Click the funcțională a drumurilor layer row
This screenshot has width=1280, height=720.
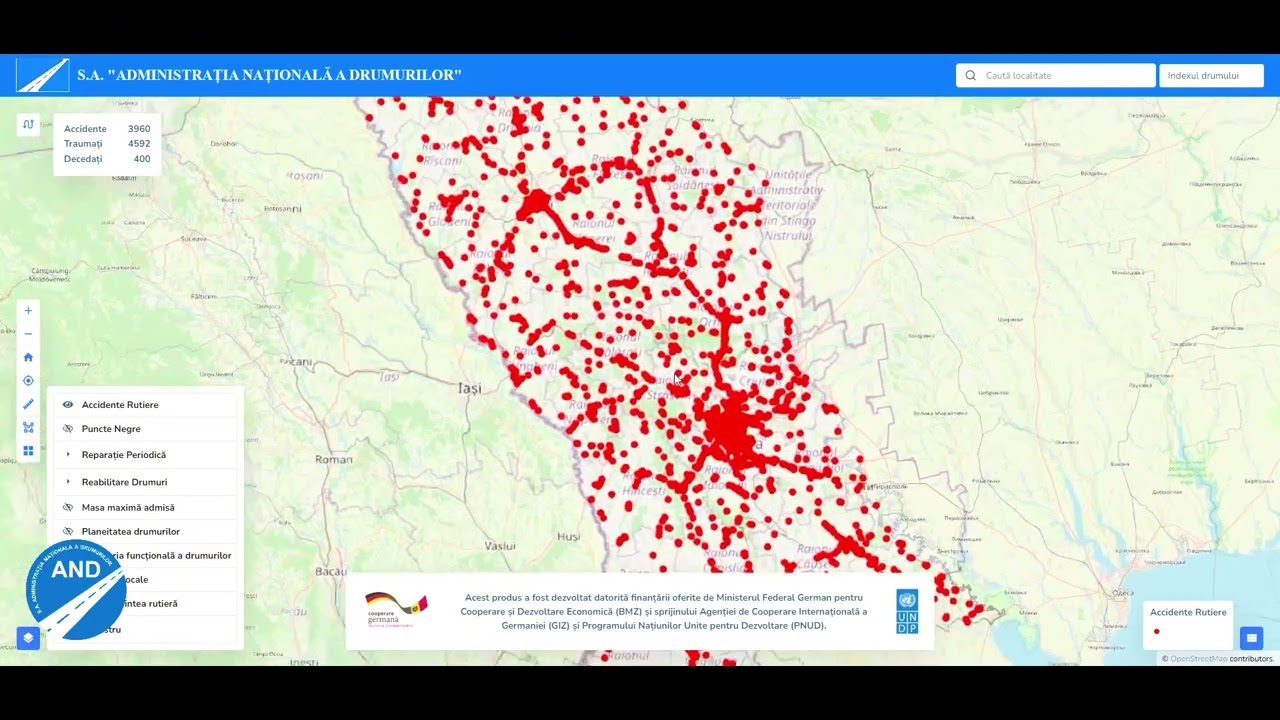coord(146,556)
